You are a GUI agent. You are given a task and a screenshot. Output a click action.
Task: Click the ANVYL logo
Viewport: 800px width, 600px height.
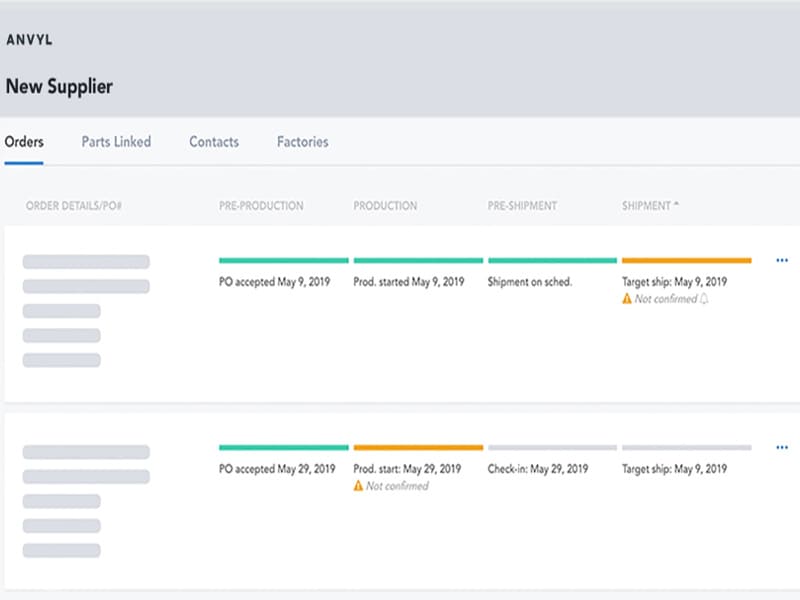[x=29, y=40]
